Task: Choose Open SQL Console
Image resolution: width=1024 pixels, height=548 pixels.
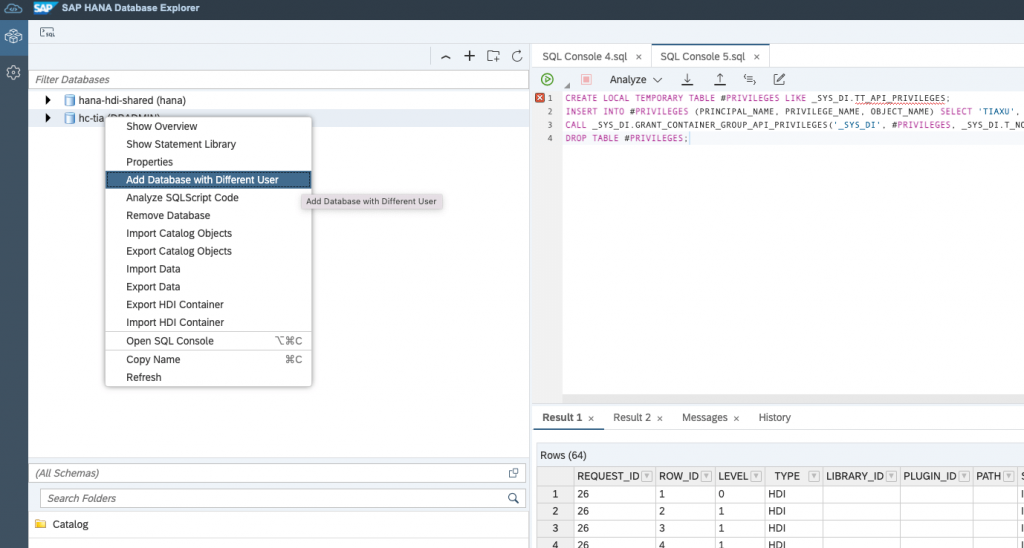Action: click(x=208, y=341)
